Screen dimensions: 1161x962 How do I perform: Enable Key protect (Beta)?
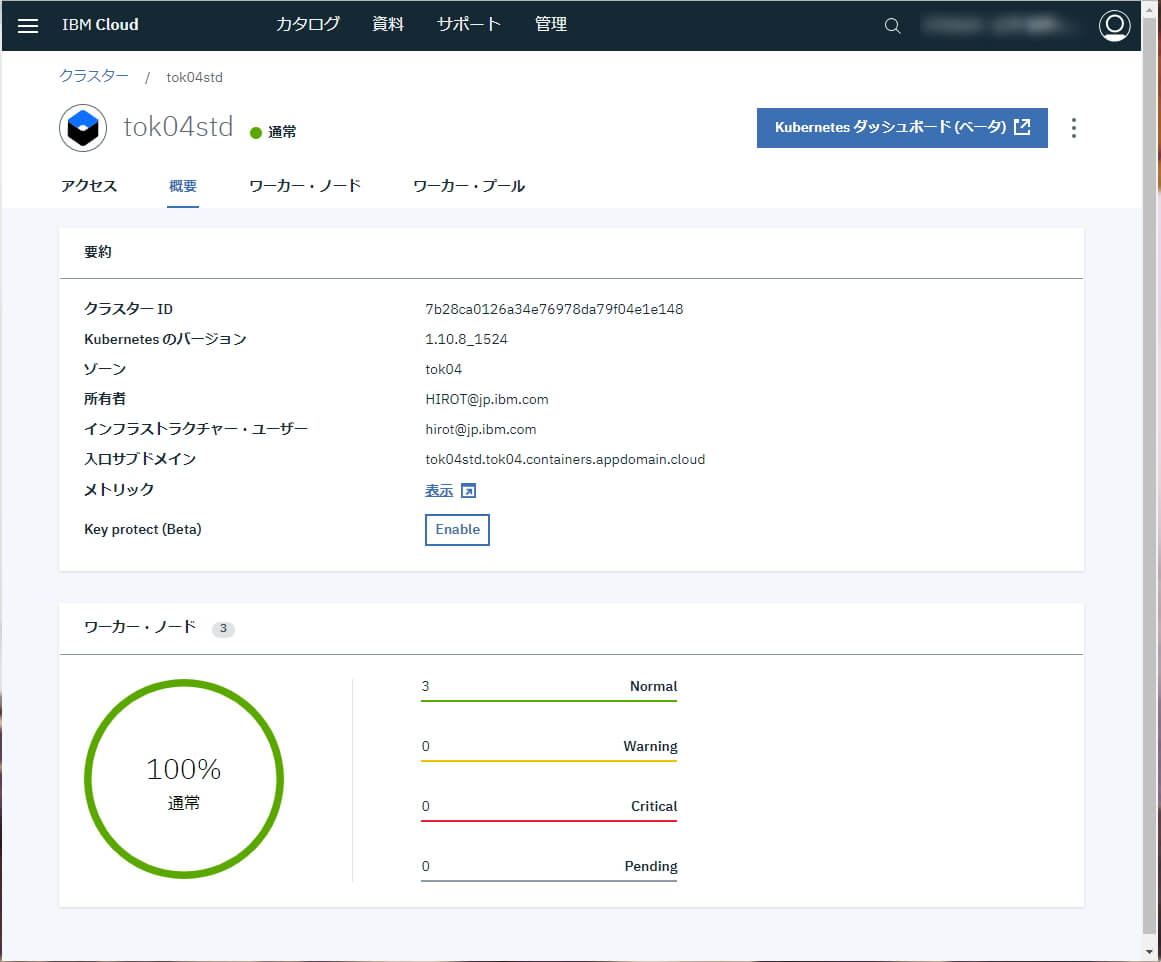pos(458,530)
